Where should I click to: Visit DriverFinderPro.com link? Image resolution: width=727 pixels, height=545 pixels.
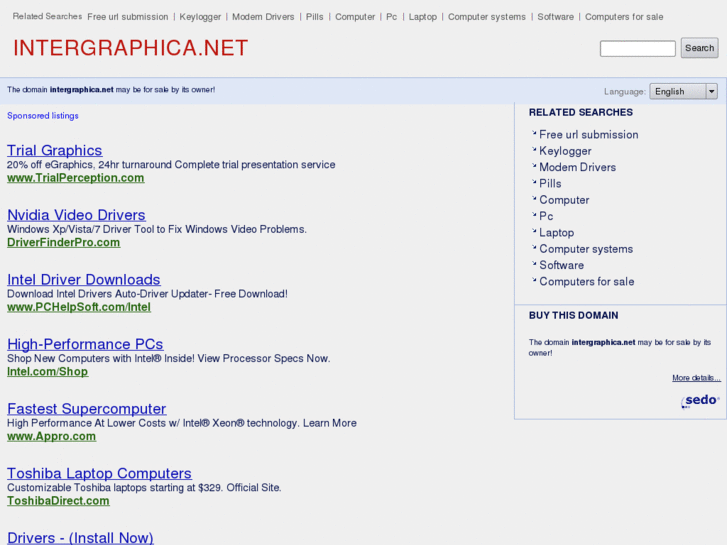tap(64, 243)
